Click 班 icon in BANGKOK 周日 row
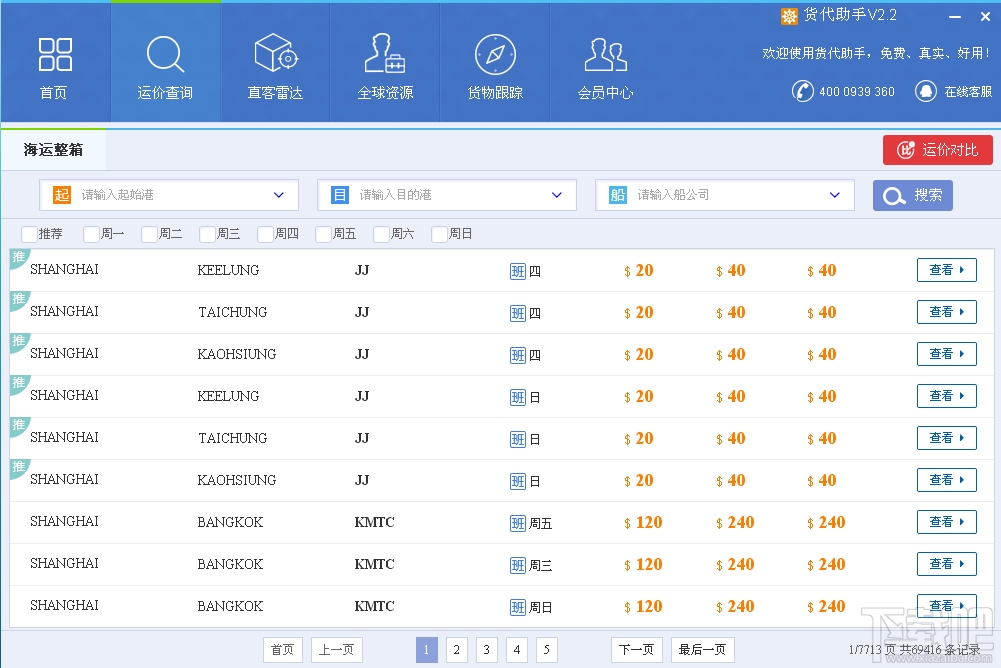The width and height of the screenshot is (1001, 668). [x=518, y=607]
